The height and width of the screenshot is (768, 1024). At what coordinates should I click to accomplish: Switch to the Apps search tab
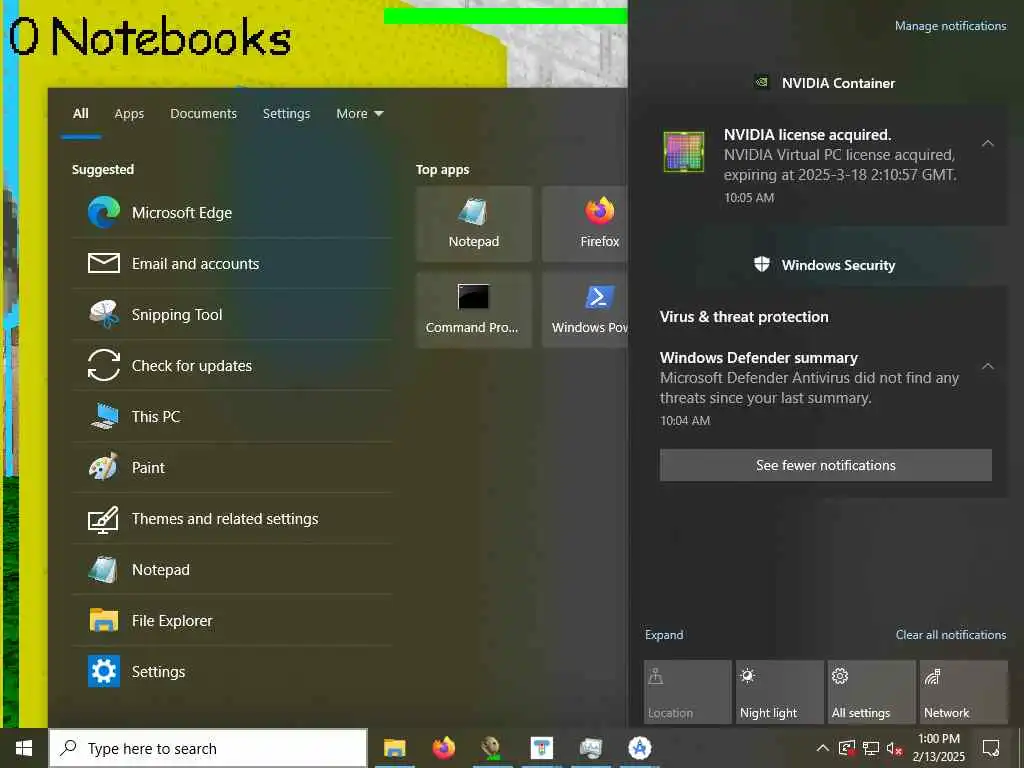(x=129, y=114)
